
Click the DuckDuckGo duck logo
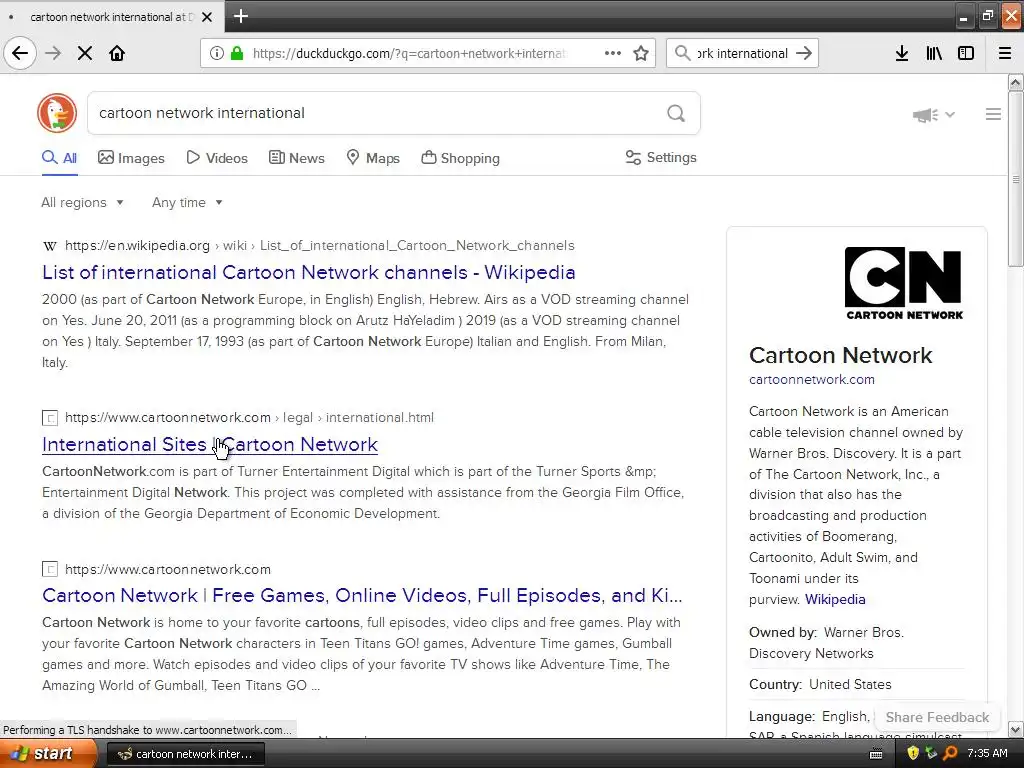[x=57, y=113]
